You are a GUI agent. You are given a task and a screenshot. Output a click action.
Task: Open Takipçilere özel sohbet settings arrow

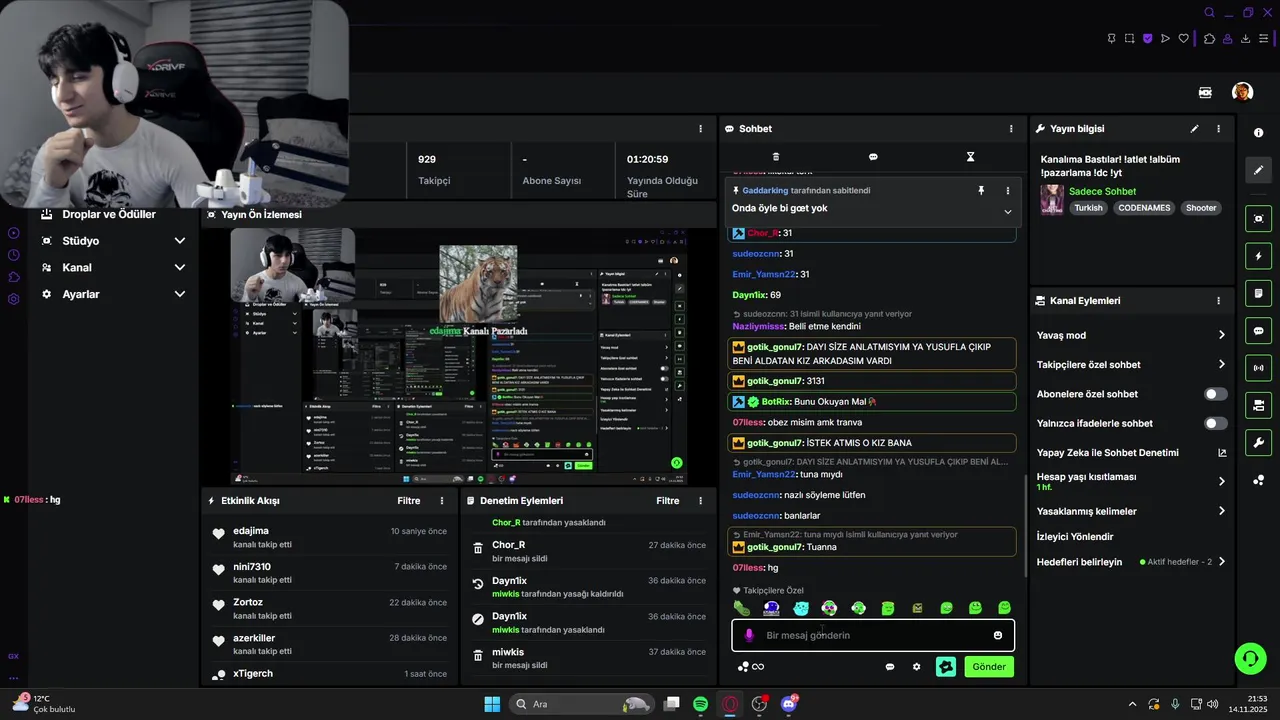point(1221,364)
